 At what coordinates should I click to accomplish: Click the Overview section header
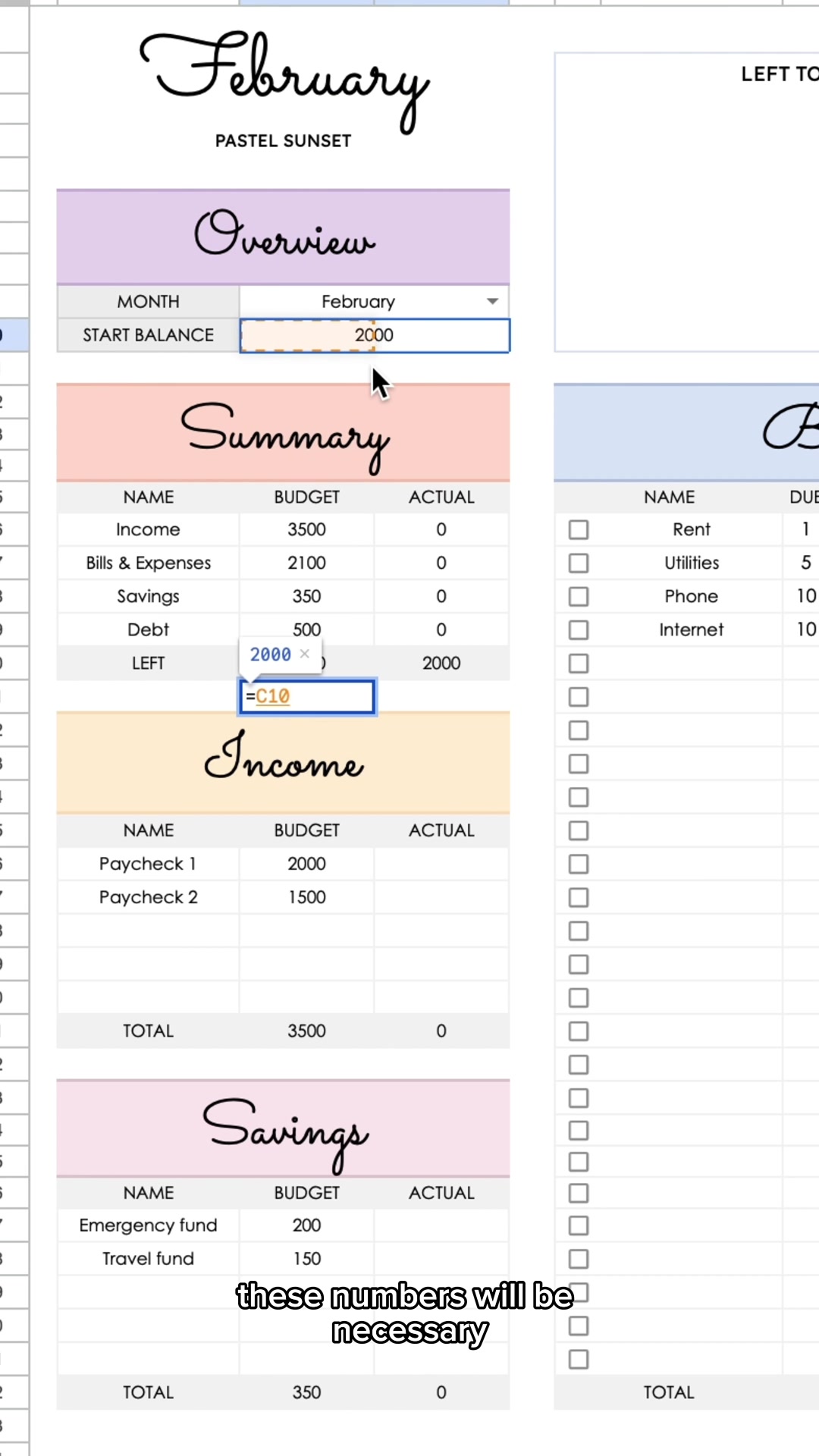[284, 237]
